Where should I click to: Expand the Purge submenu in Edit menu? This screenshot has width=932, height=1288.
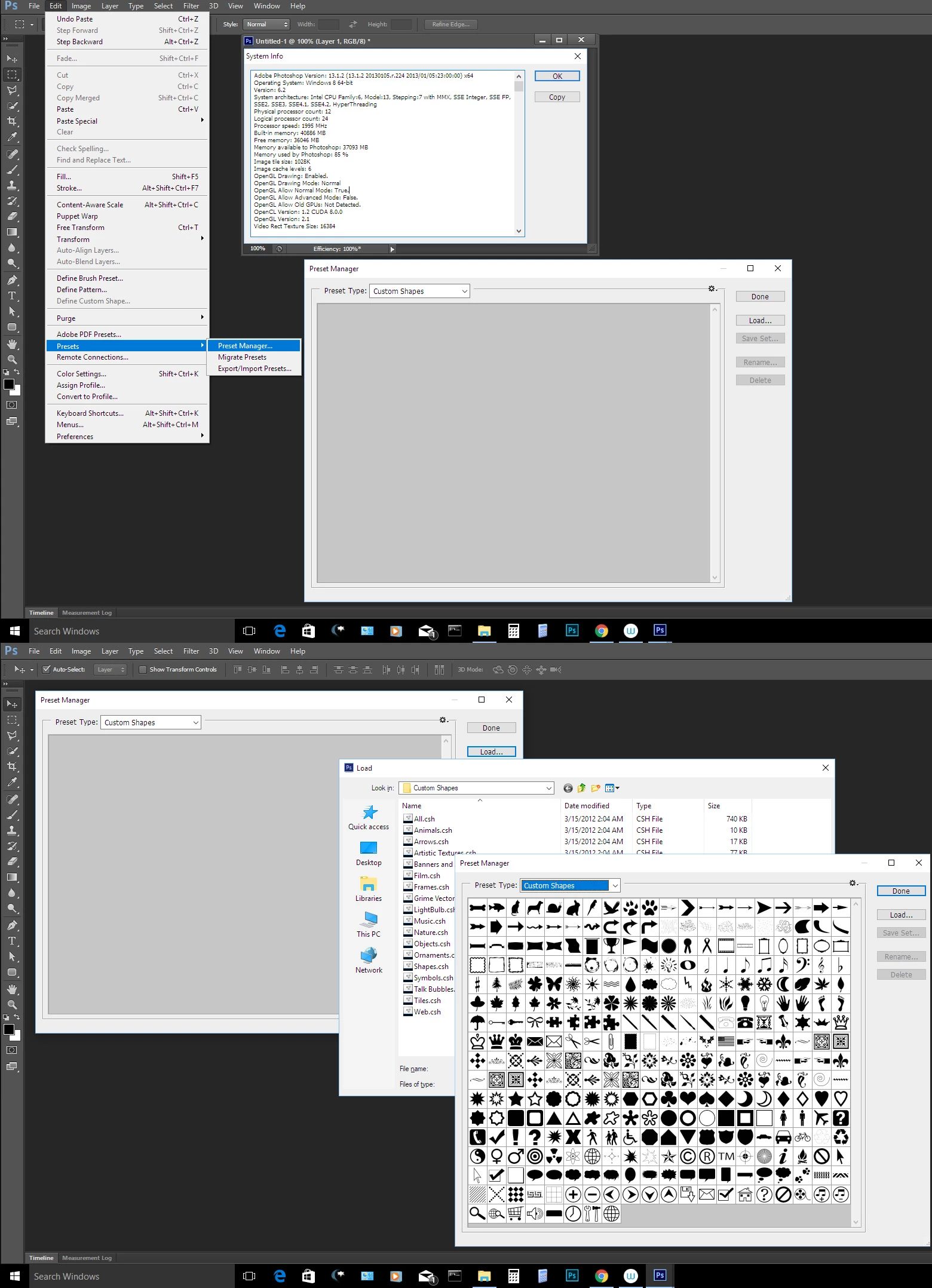[x=127, y=318]
